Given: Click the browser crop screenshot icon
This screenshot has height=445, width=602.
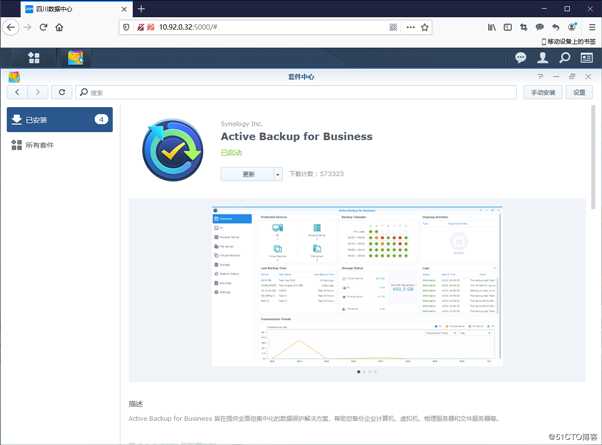Looking at the screenshot, I should point(524,27).
